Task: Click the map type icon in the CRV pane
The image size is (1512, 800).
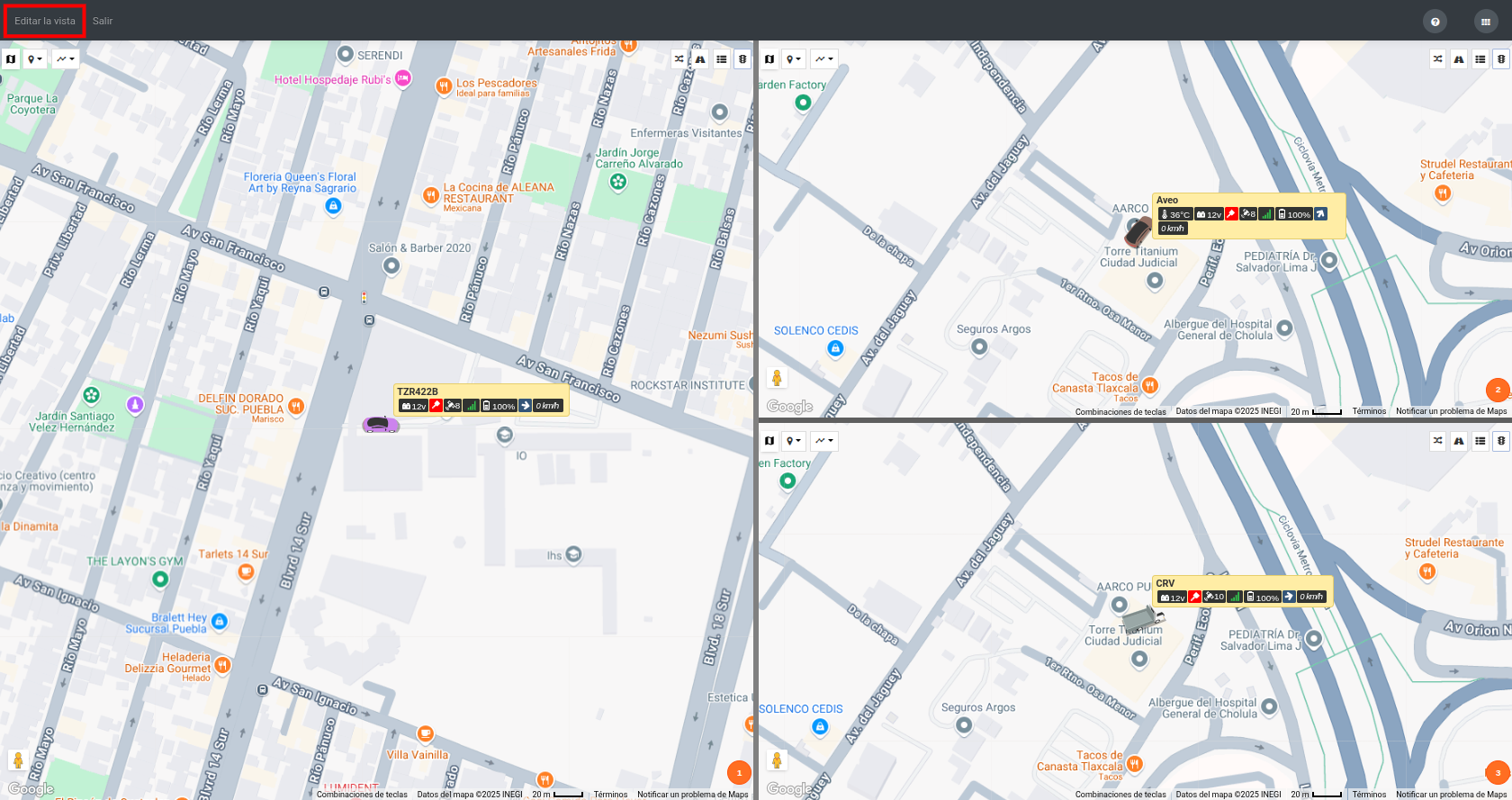Action: (x=769, y=441)
